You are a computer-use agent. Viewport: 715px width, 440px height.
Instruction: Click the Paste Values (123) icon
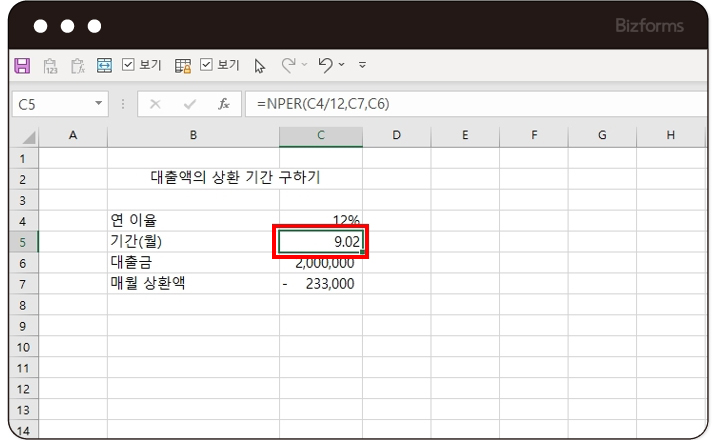[x=50, y=66]
